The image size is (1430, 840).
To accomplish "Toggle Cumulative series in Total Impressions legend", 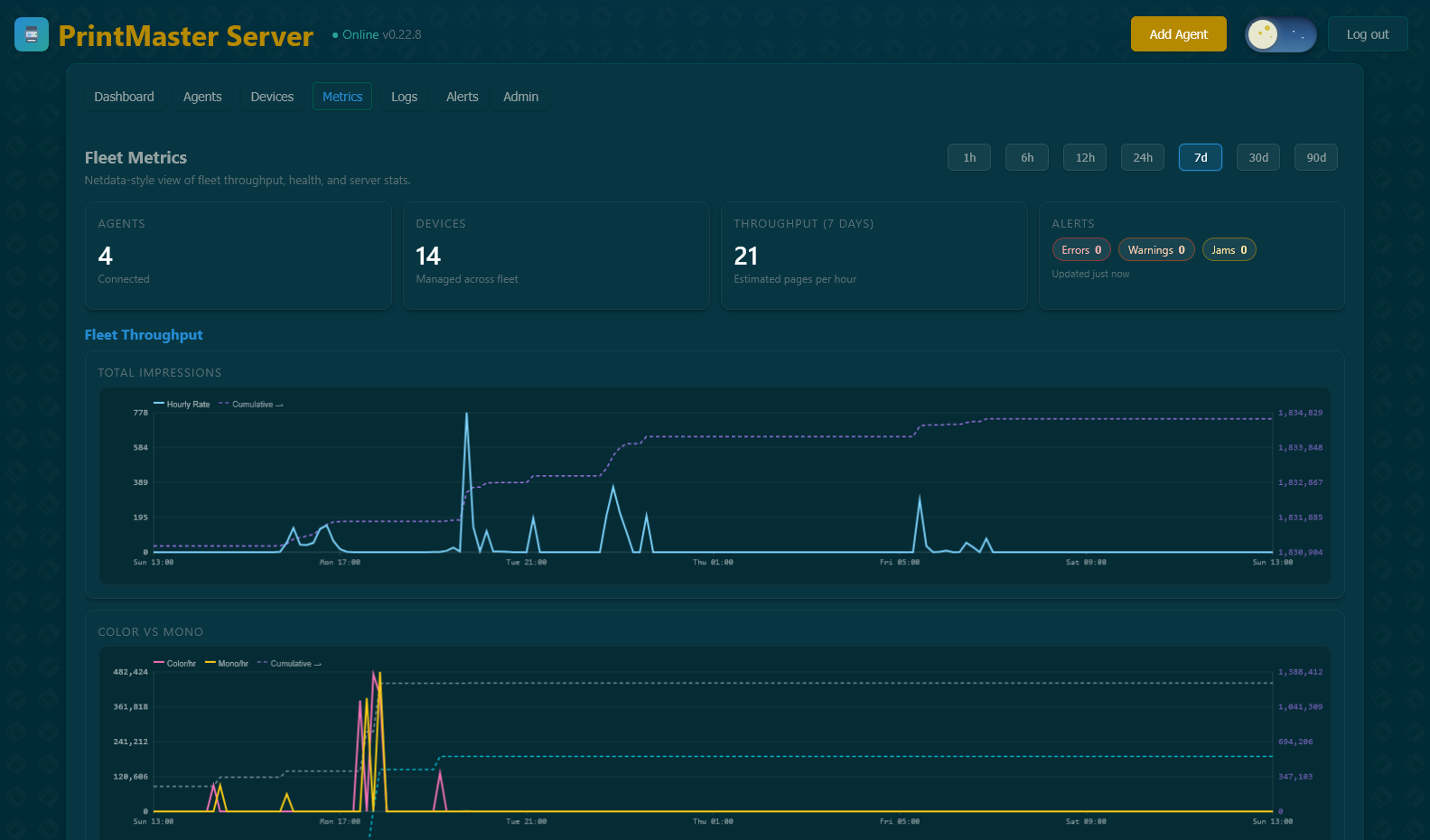I will pyautogui.click(x=251, y=405).
